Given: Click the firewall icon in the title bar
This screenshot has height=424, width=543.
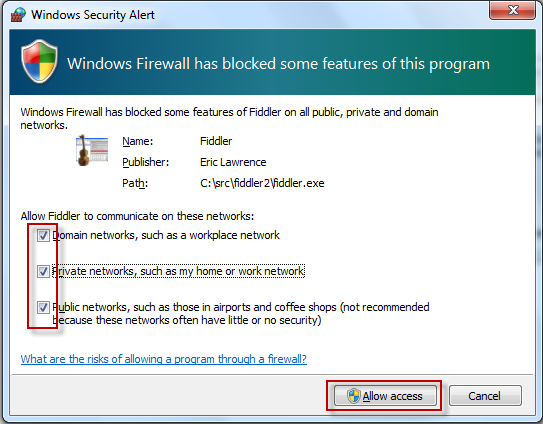Looking at the screenshot, I should click(x=18, y=15).
